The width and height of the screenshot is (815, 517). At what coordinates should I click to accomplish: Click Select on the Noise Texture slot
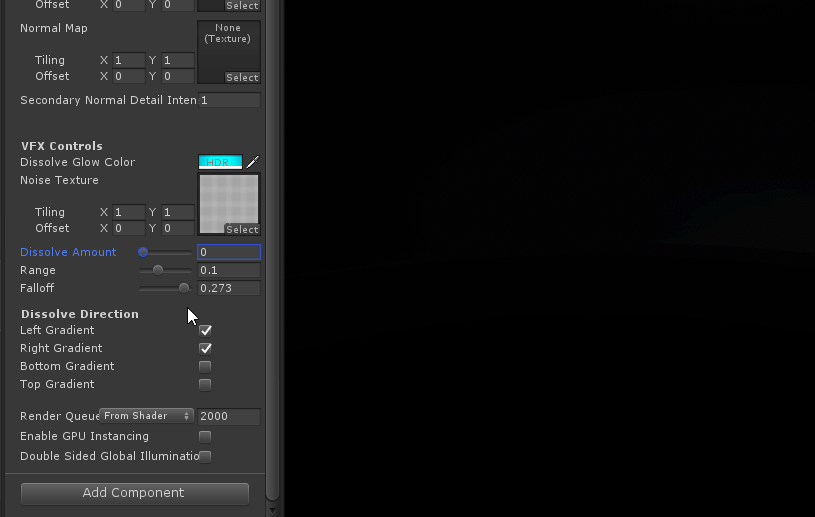click(x=242, y=229)
